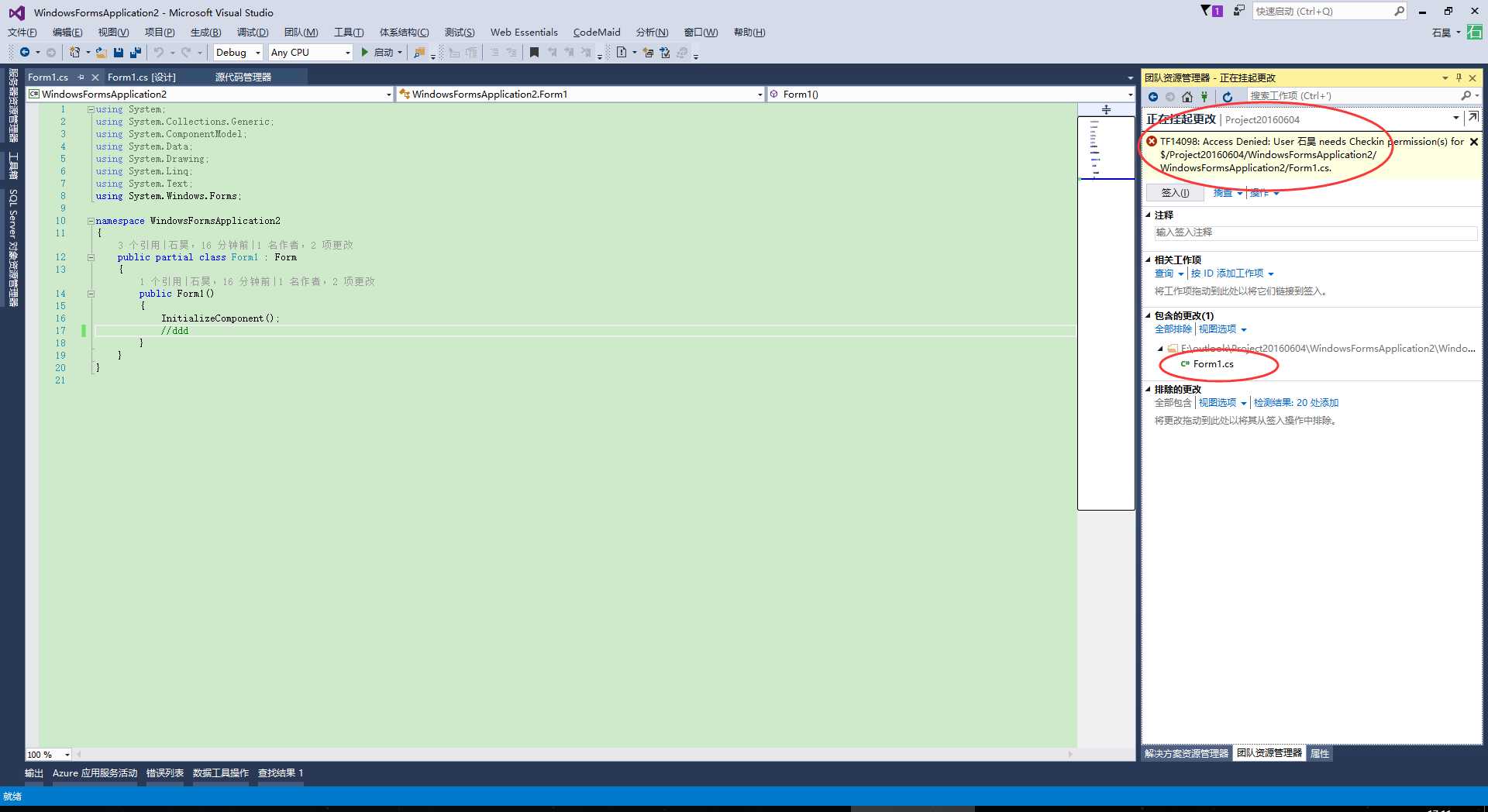
Task: Click the Back arrow in Team Explorer
Action: click(x=1153, y=96)
